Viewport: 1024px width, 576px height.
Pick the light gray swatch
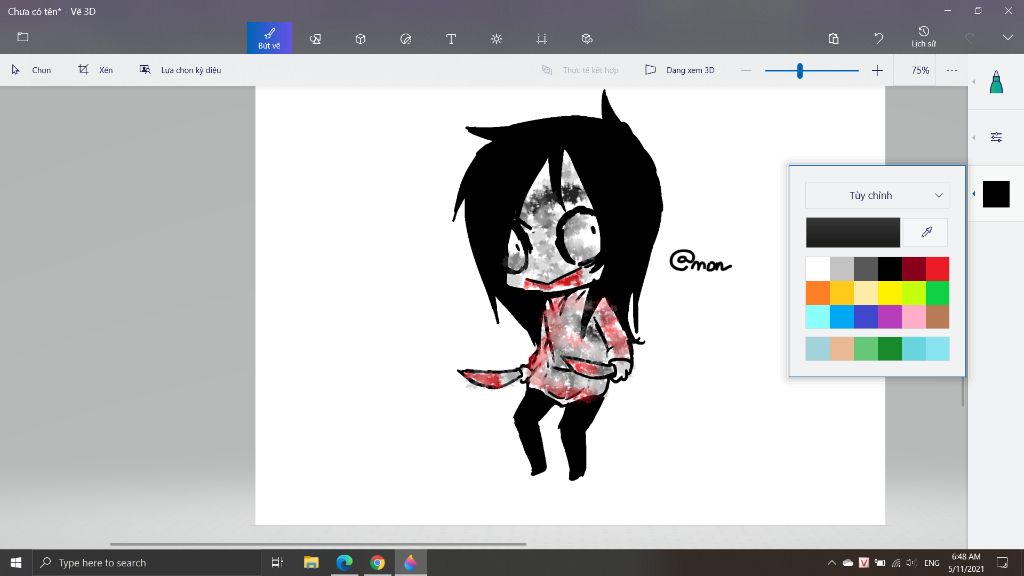click(841, 268)
